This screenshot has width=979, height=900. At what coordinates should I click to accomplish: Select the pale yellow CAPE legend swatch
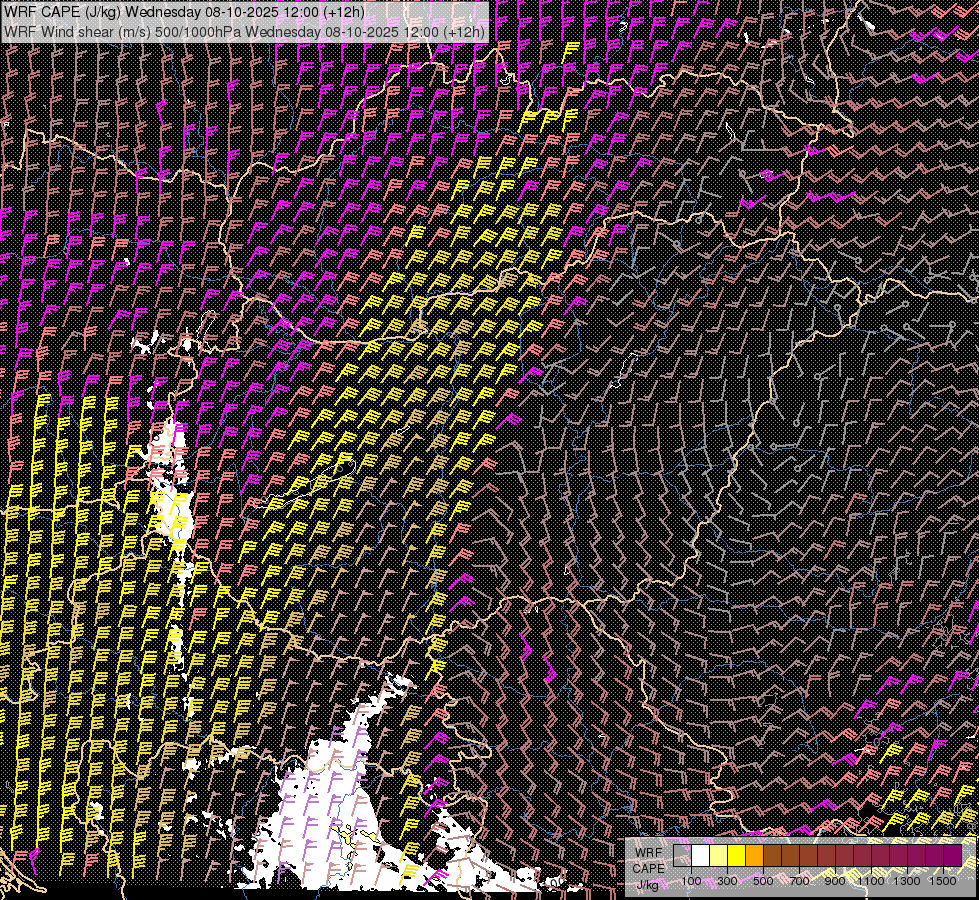[x=719, y=856]
